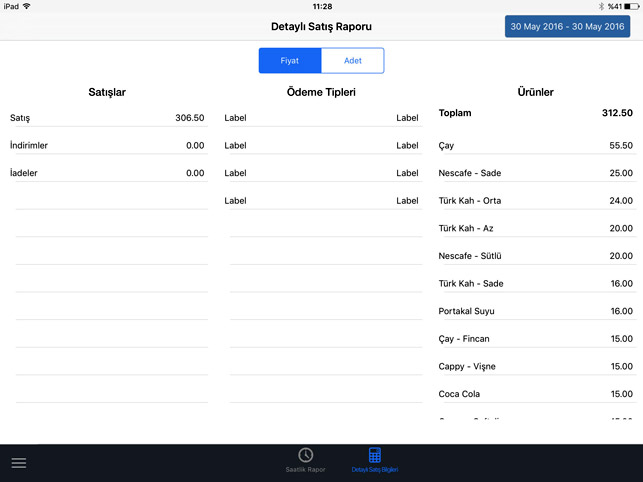Select the Cappy - Vişne row
This screenshot has height=482, width=643.
pos(535,366)
